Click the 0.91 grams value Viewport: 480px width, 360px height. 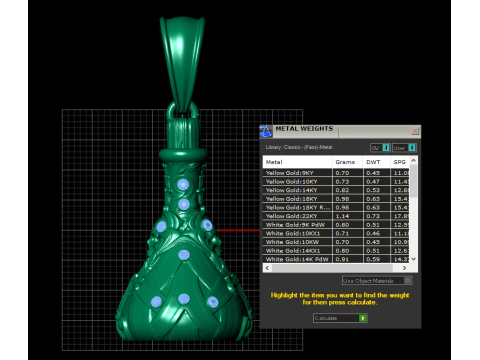click(342, 259)
